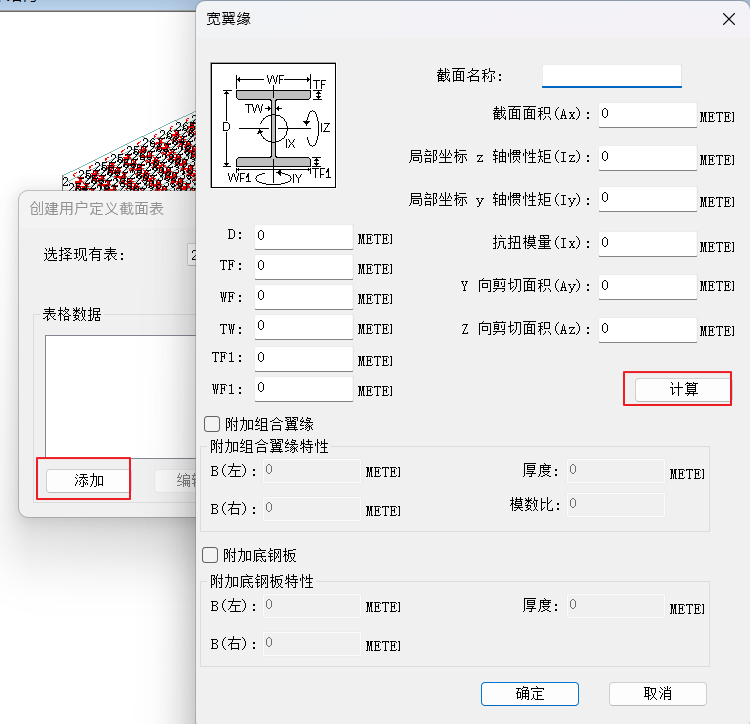The image size is (750, 724).
Task: Click the D dimension field
Action: 304,237
